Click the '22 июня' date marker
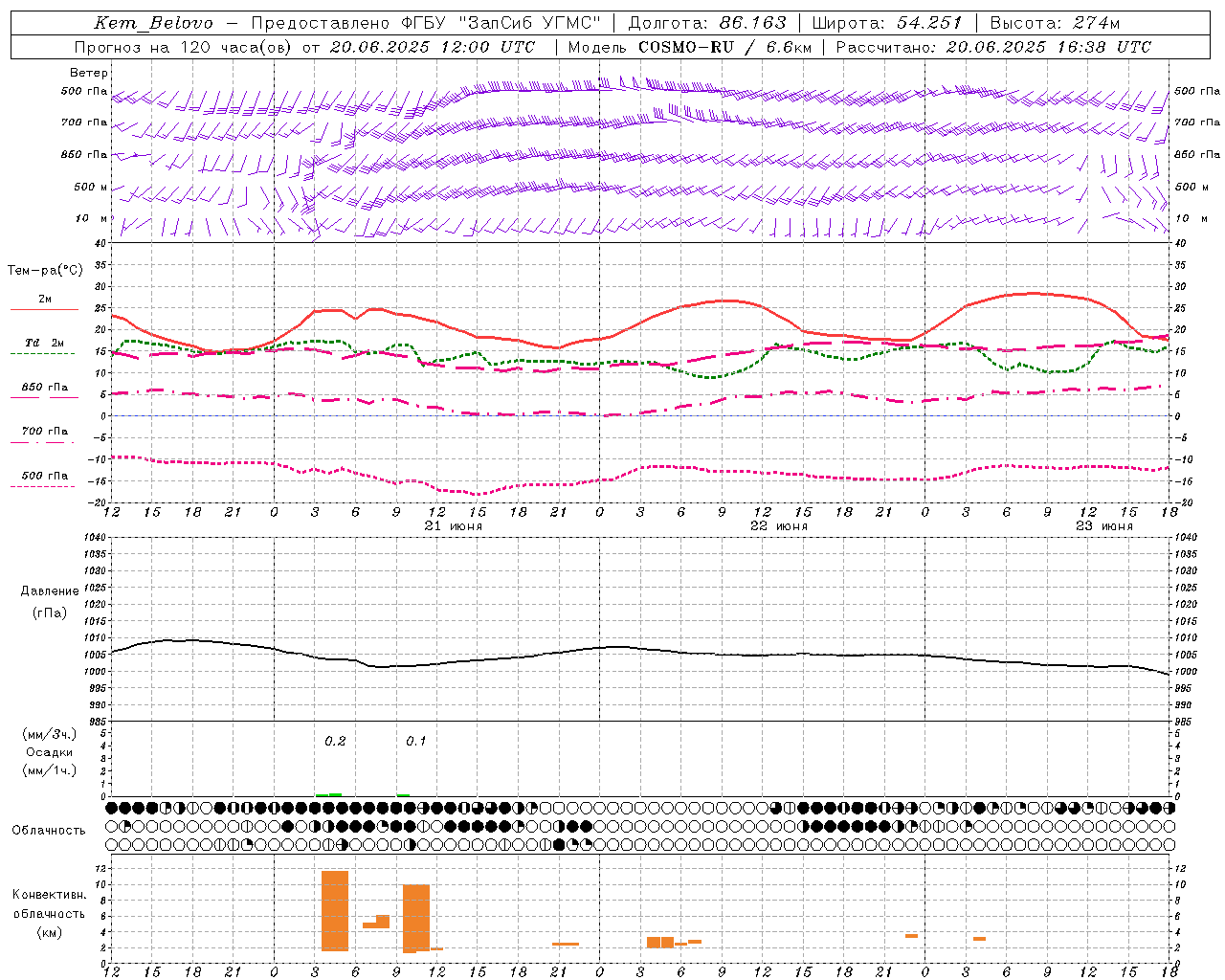Viewport: 1225px width, 980px height. pos(779,526)
